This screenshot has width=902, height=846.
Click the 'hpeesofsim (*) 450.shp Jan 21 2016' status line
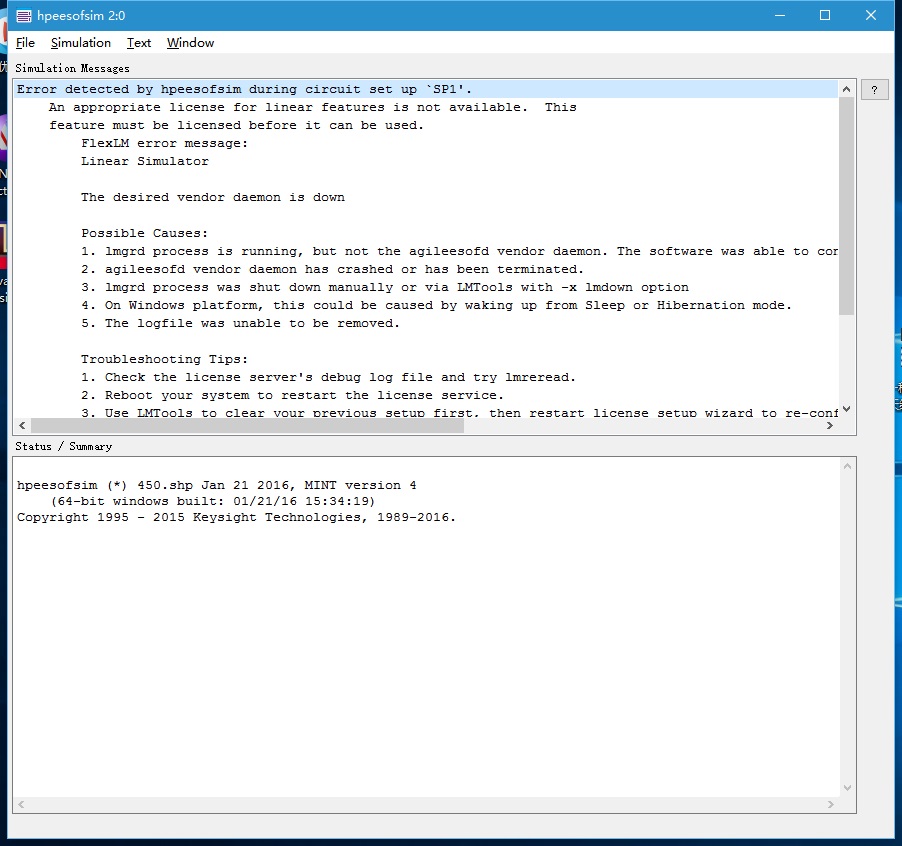[216, 485]
